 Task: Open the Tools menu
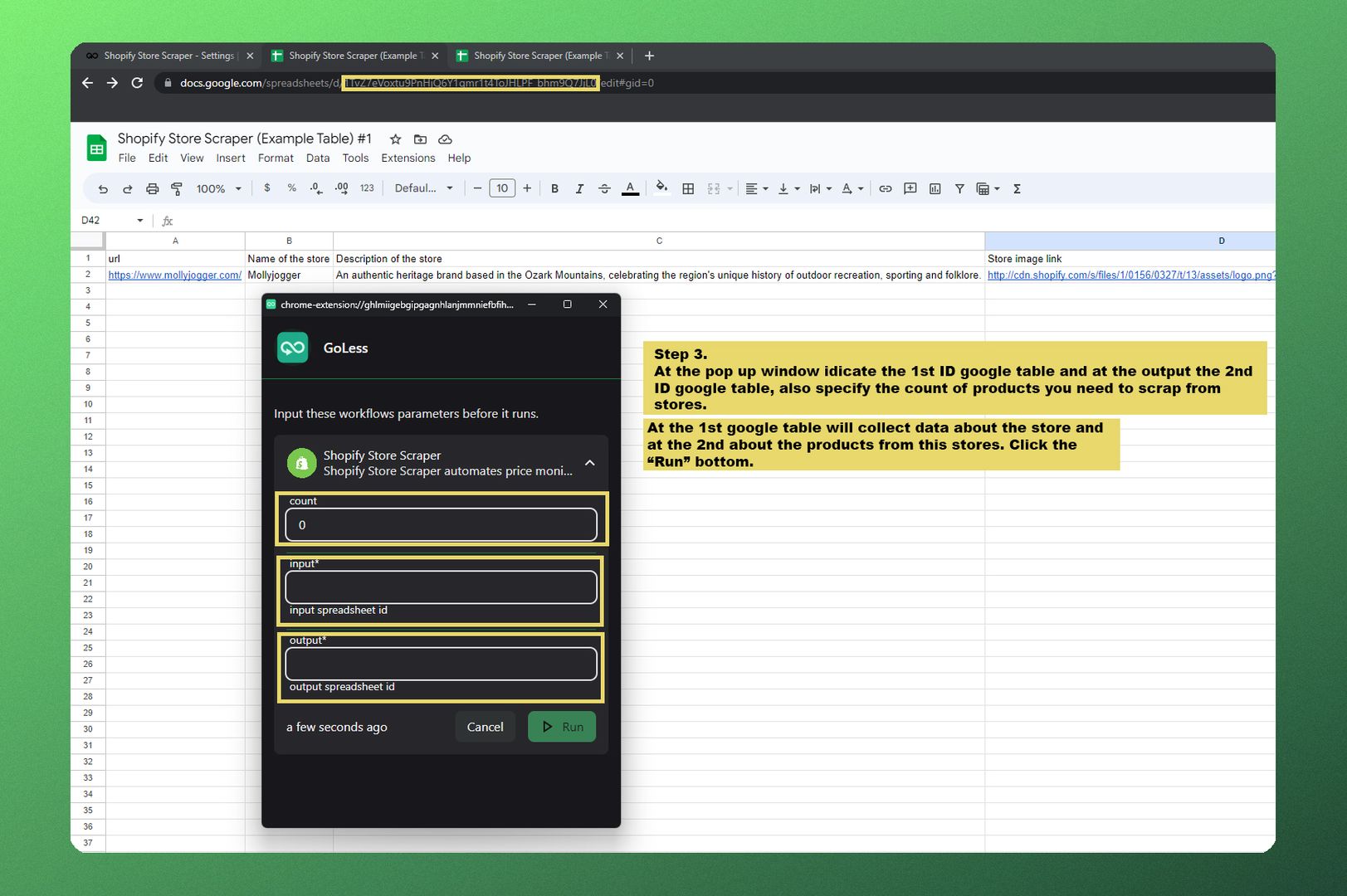pos(355,158)
